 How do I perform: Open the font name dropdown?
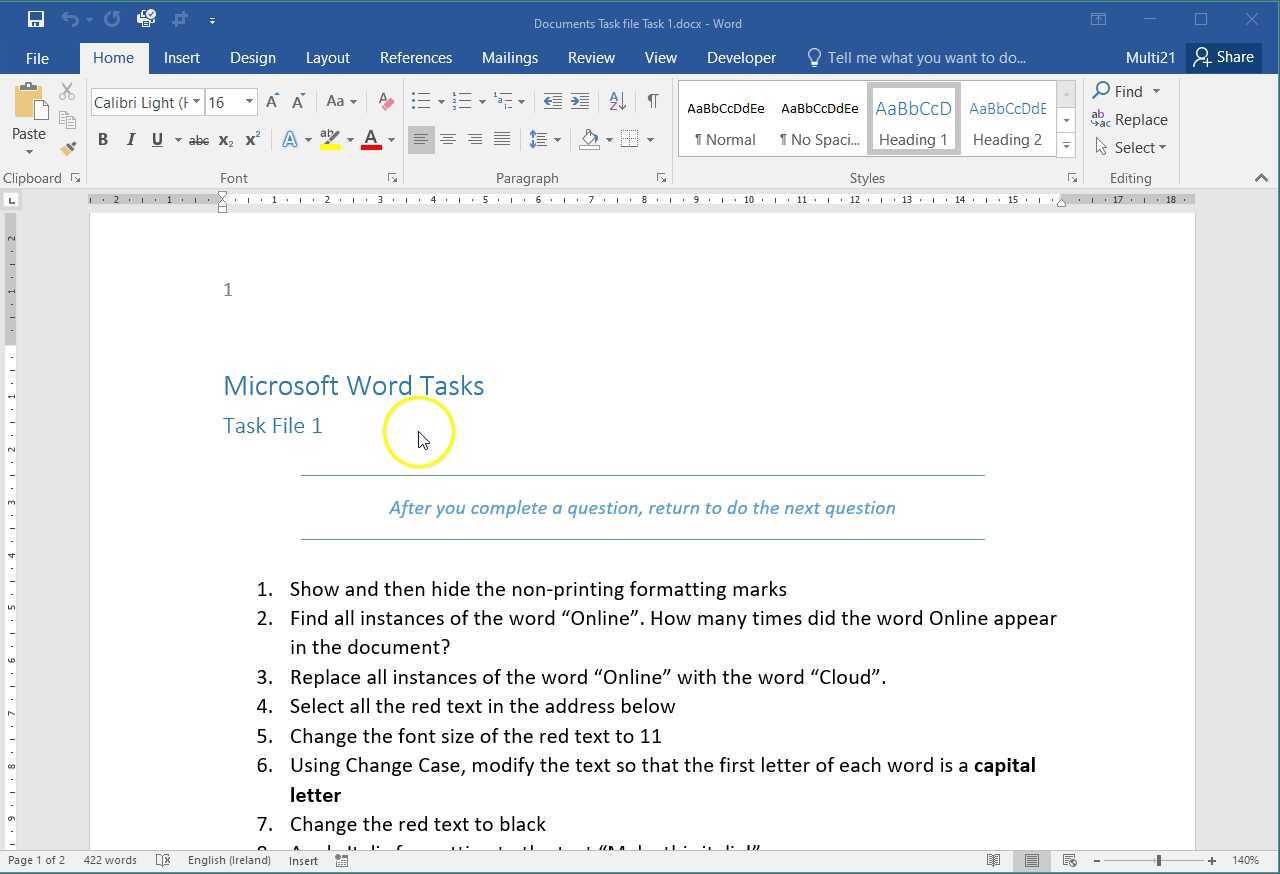196,102
